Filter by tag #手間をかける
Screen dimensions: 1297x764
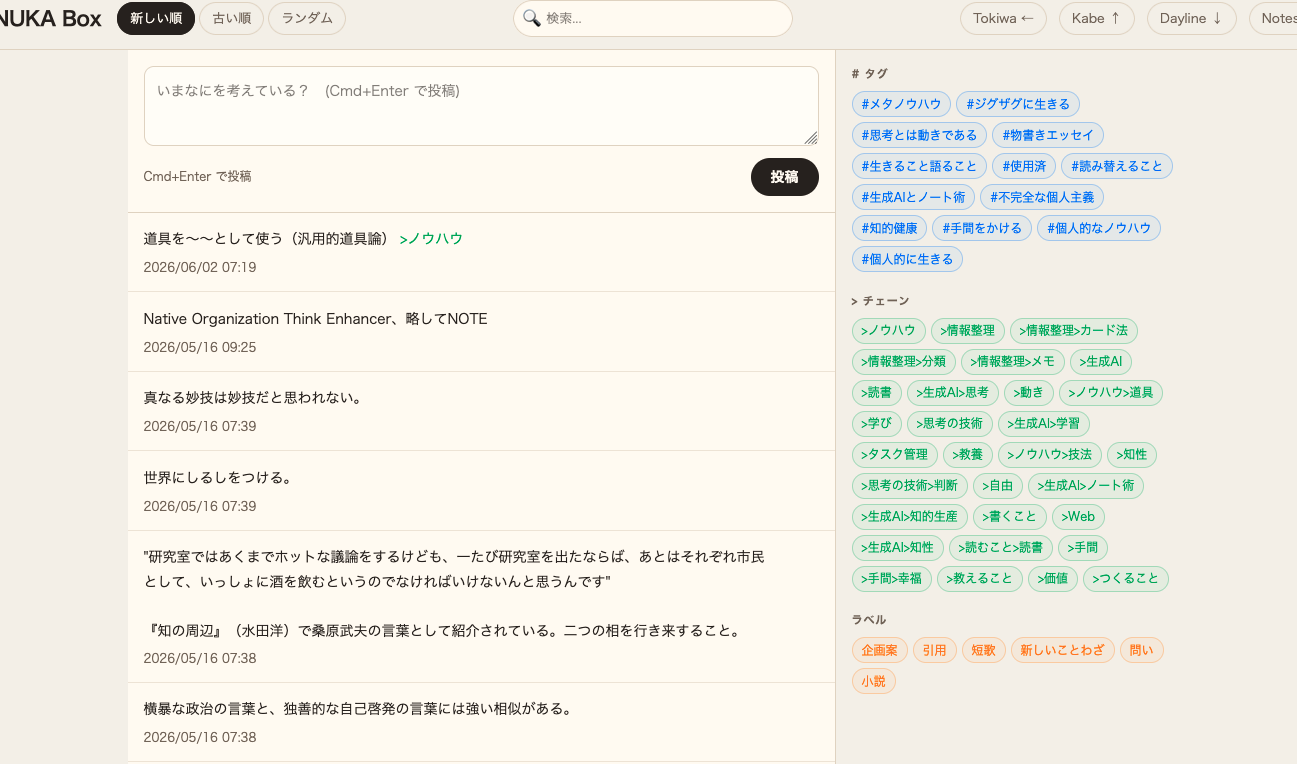(x=982, y=228)
